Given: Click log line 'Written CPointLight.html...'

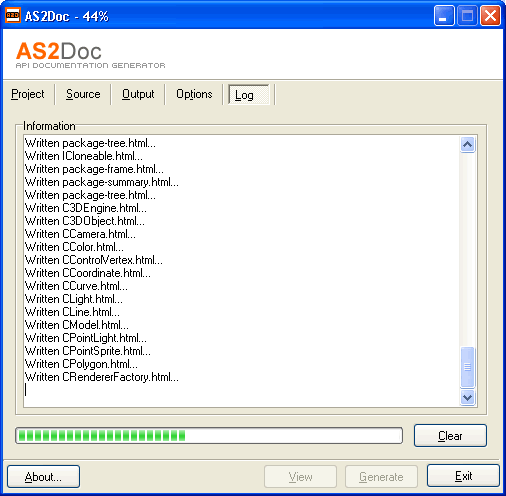Looking at the screenshot, I should pyautogui.click(x=86, y=338).
